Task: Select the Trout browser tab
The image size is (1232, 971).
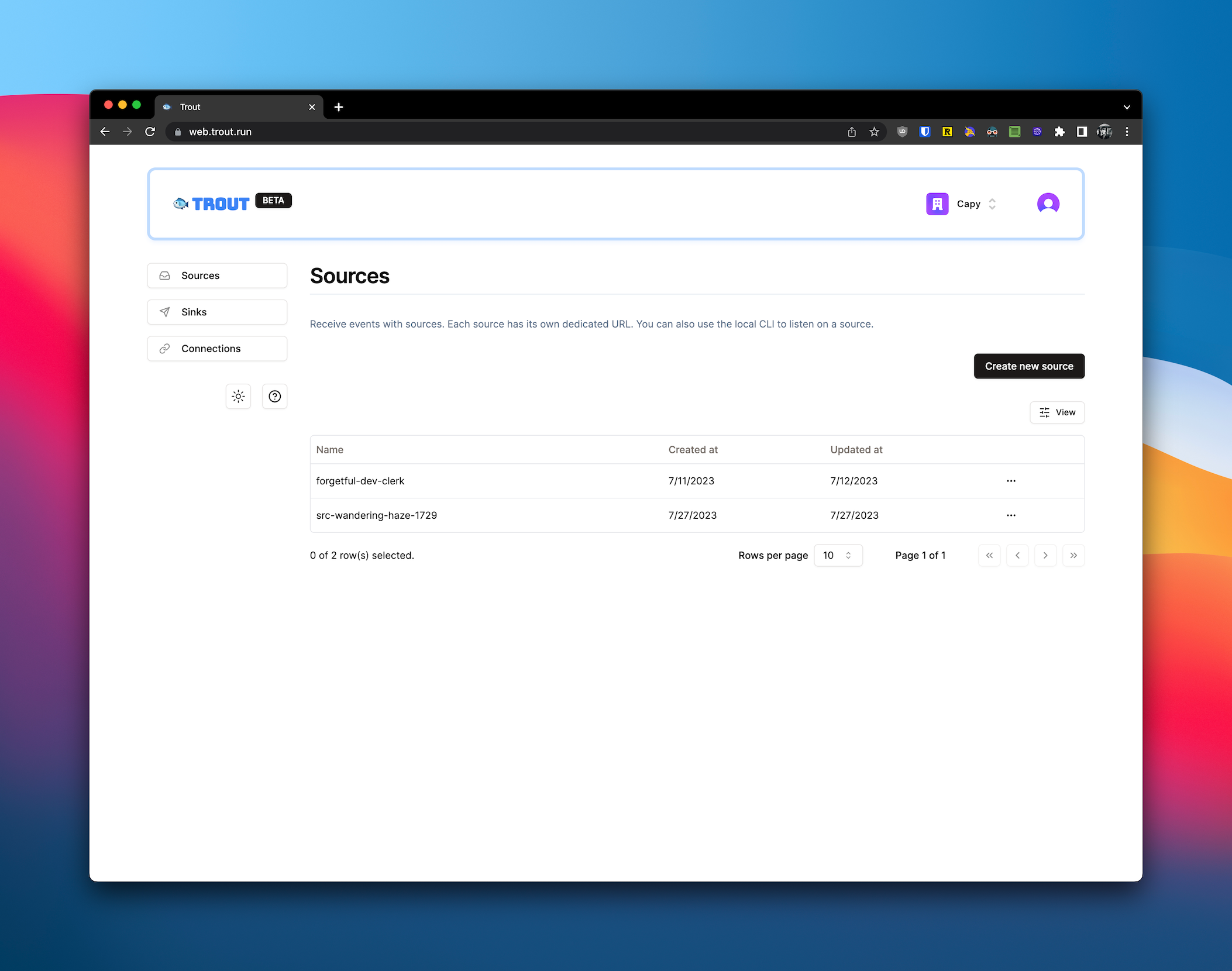Action: 239,107
